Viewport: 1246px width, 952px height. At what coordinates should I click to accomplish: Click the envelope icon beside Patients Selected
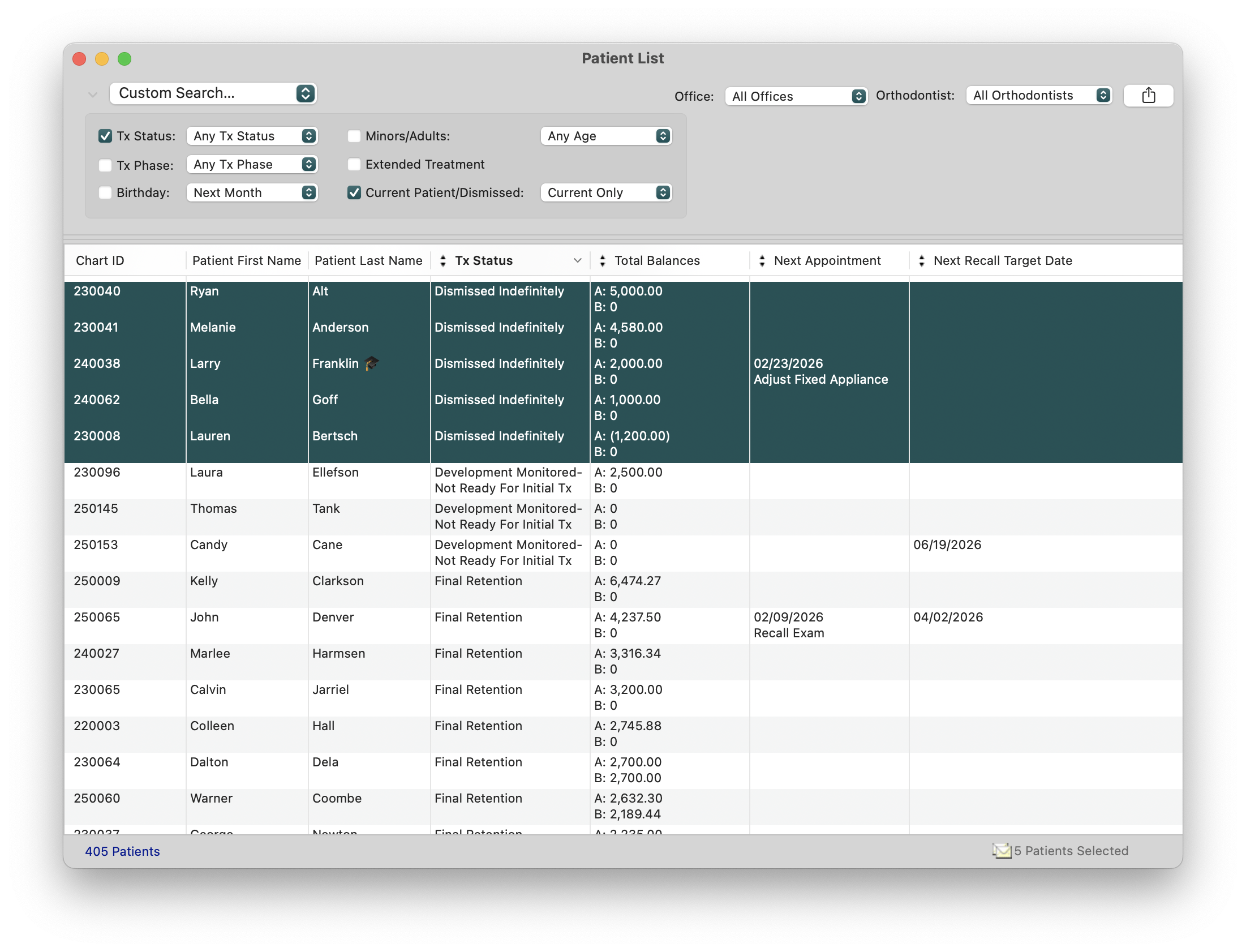coord(1002,851)
